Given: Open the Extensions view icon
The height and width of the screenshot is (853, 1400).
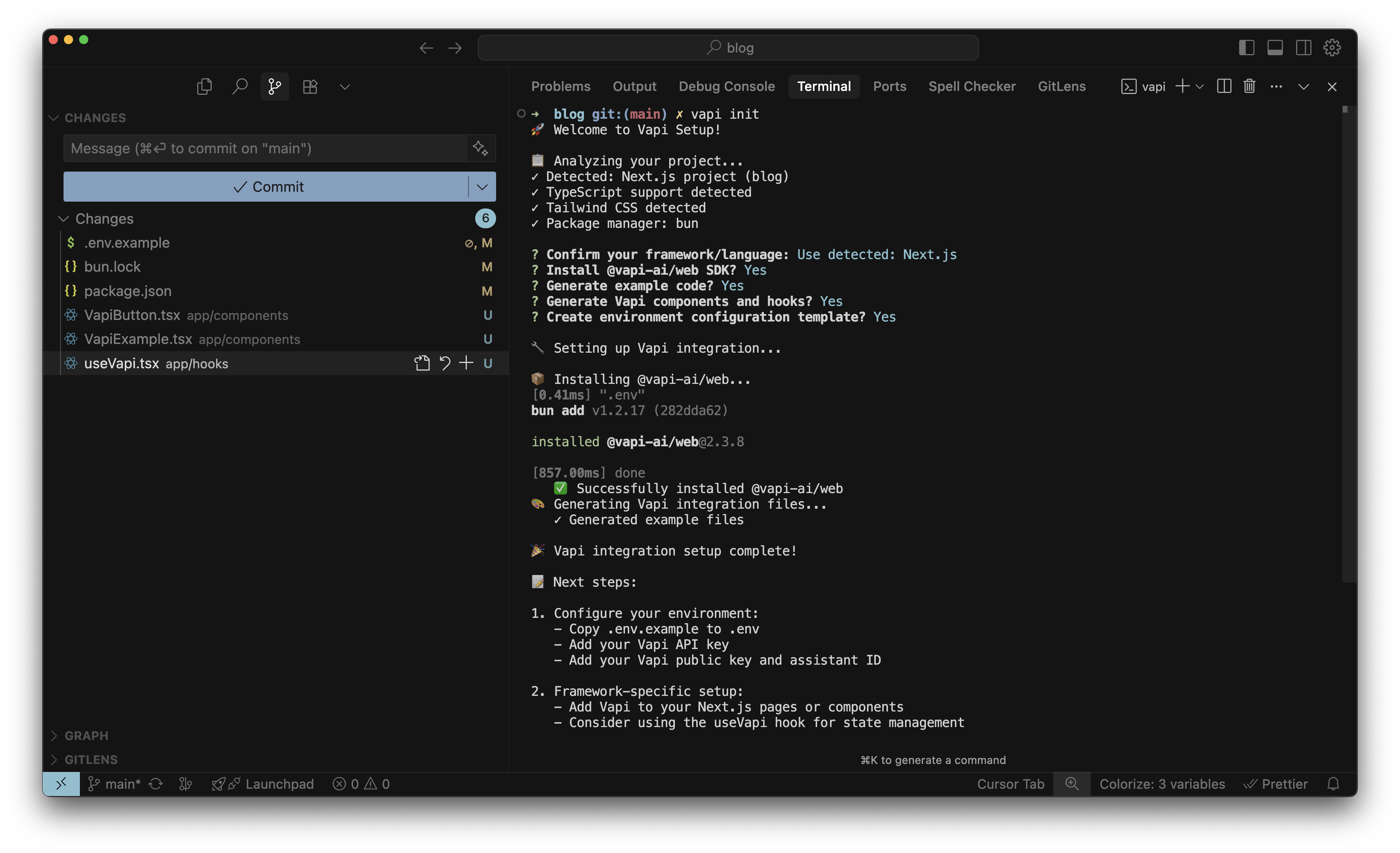Looking at the screenshot, I should click(310, 86).
